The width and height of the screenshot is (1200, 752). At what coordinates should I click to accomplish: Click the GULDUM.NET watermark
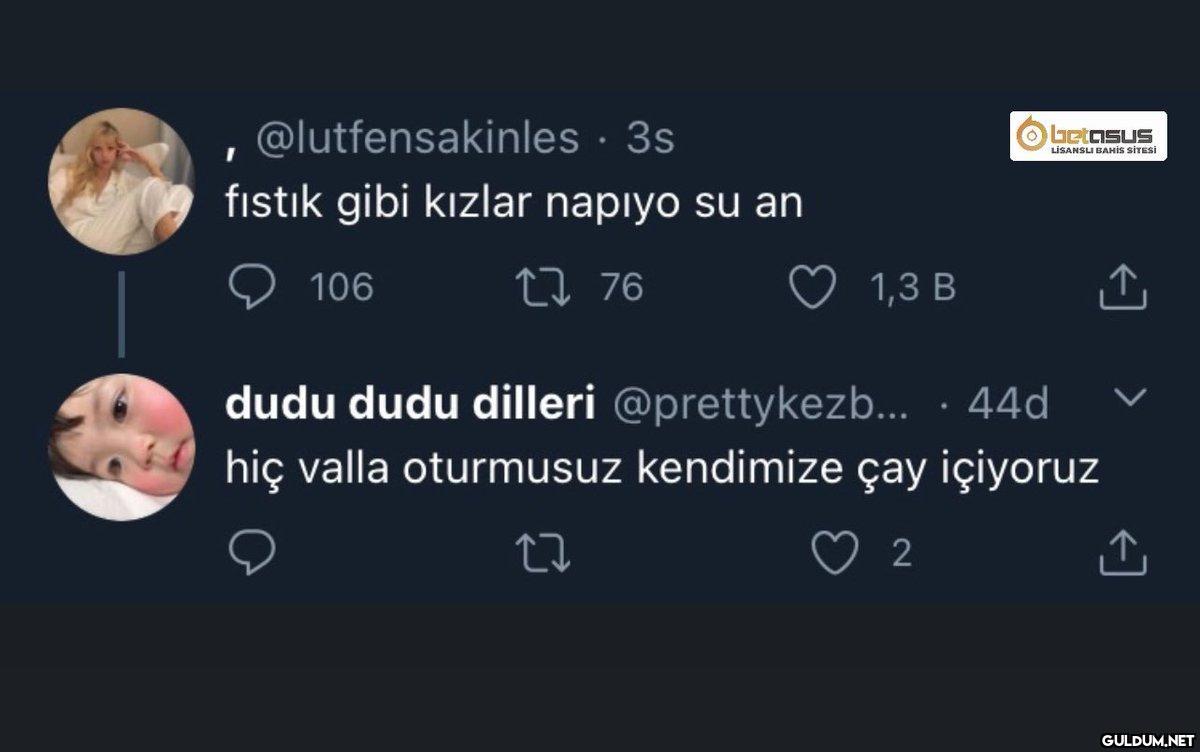point(1146,740)
